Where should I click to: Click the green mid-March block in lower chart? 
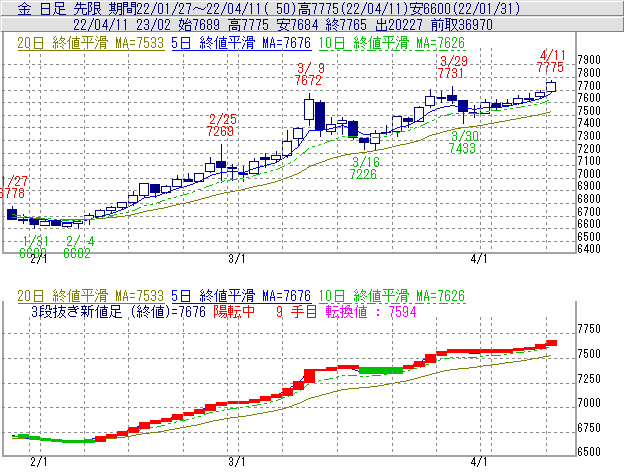click(381, 371)
